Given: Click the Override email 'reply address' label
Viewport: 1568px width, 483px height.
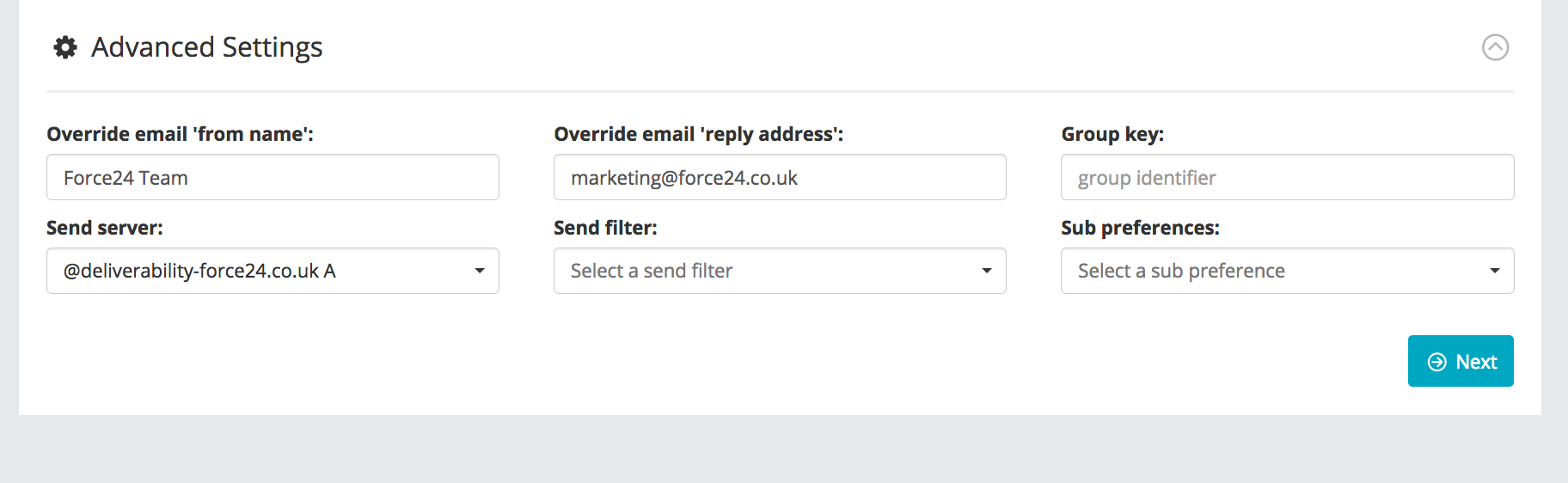Looking at the screenshot, I should pos(699,134).
